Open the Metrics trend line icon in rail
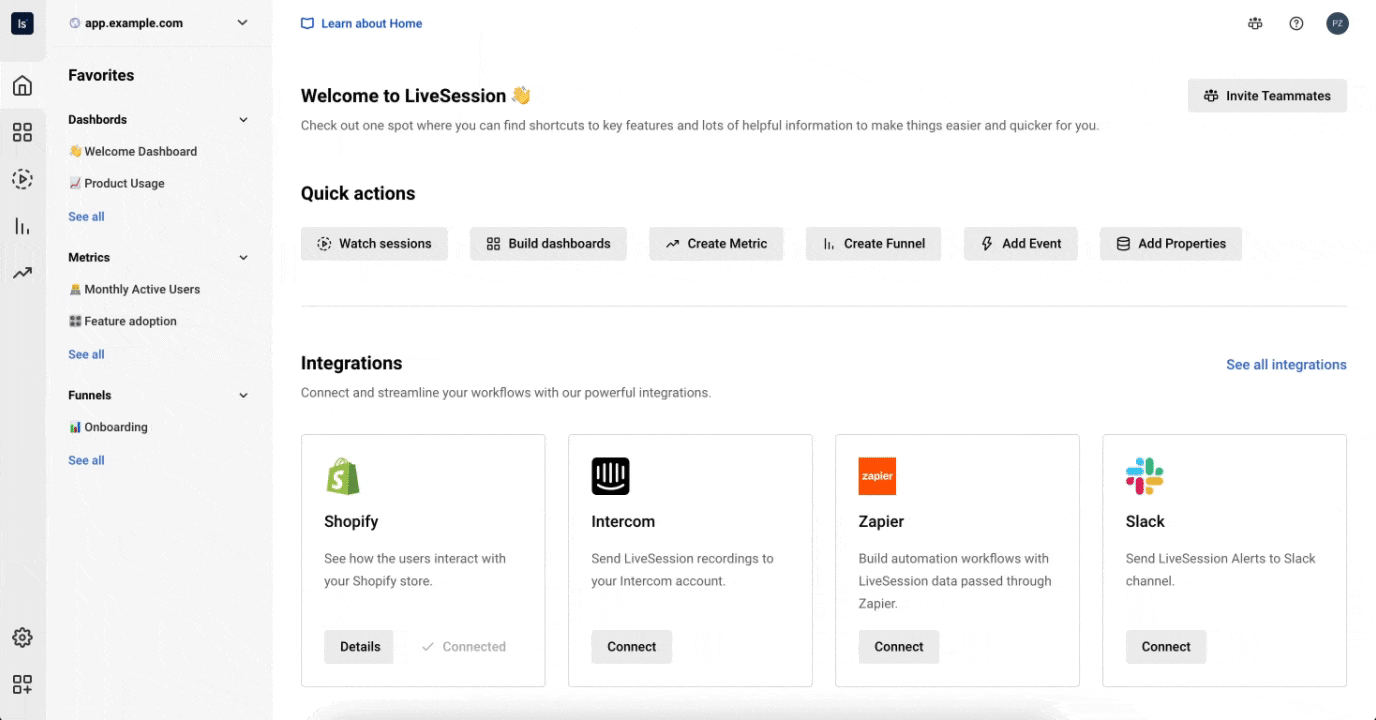Viewport: 1376px width, 720px height. pos(22,273)
